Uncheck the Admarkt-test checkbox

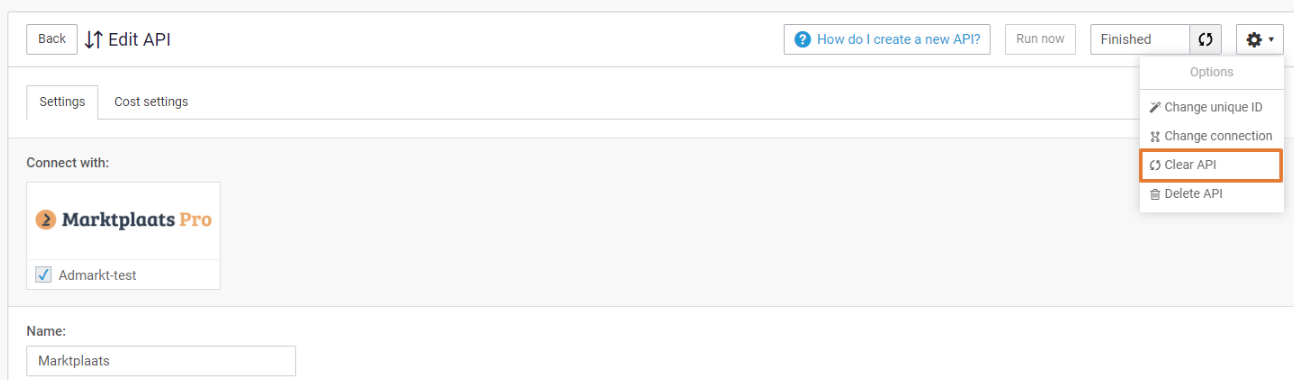click(43, 275)
